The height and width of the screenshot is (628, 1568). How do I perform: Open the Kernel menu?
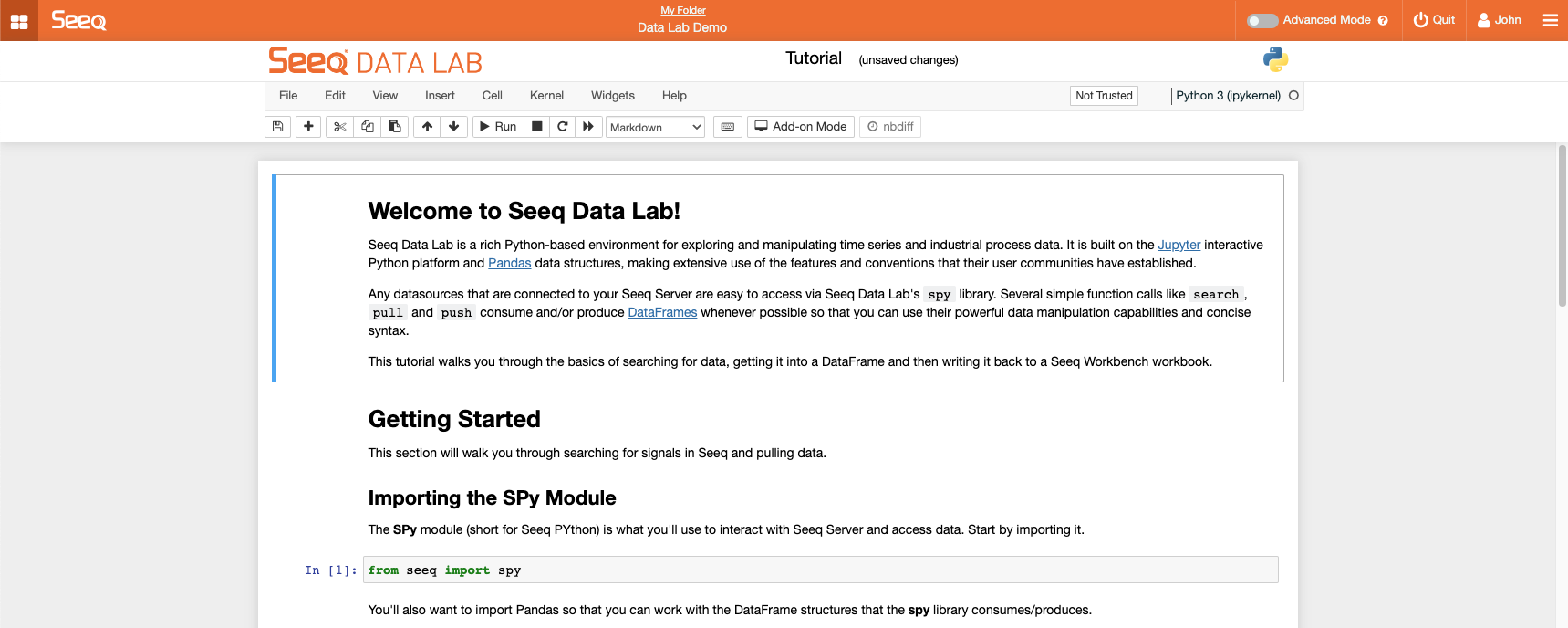click(x=546, y=96)
